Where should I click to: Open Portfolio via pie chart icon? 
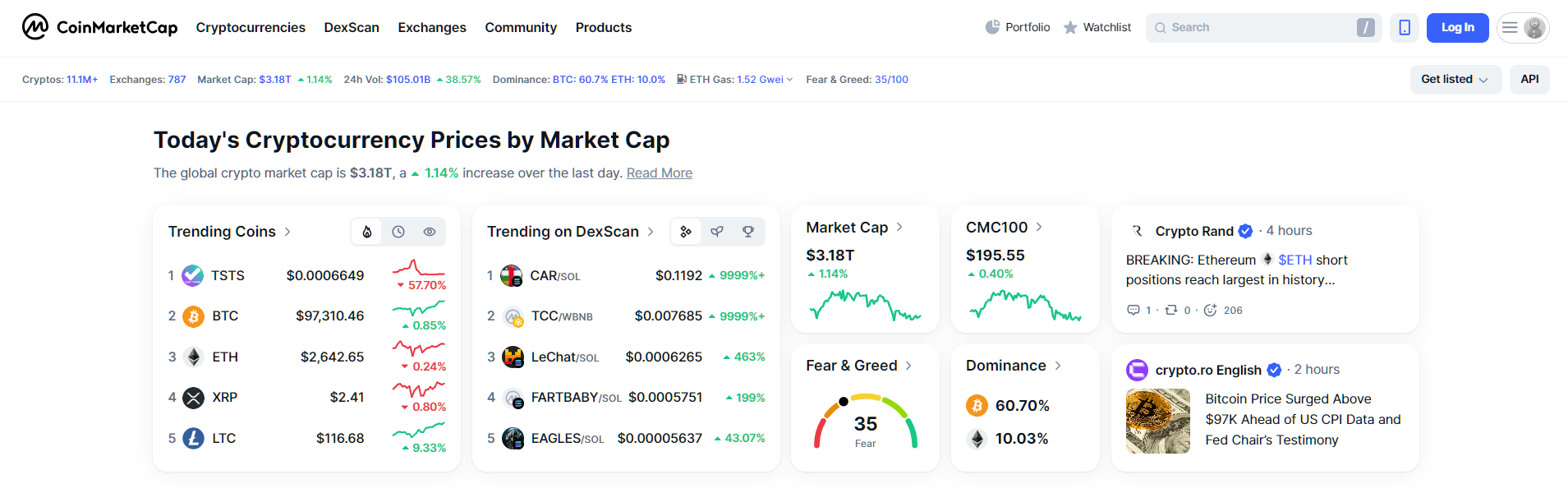992,27
